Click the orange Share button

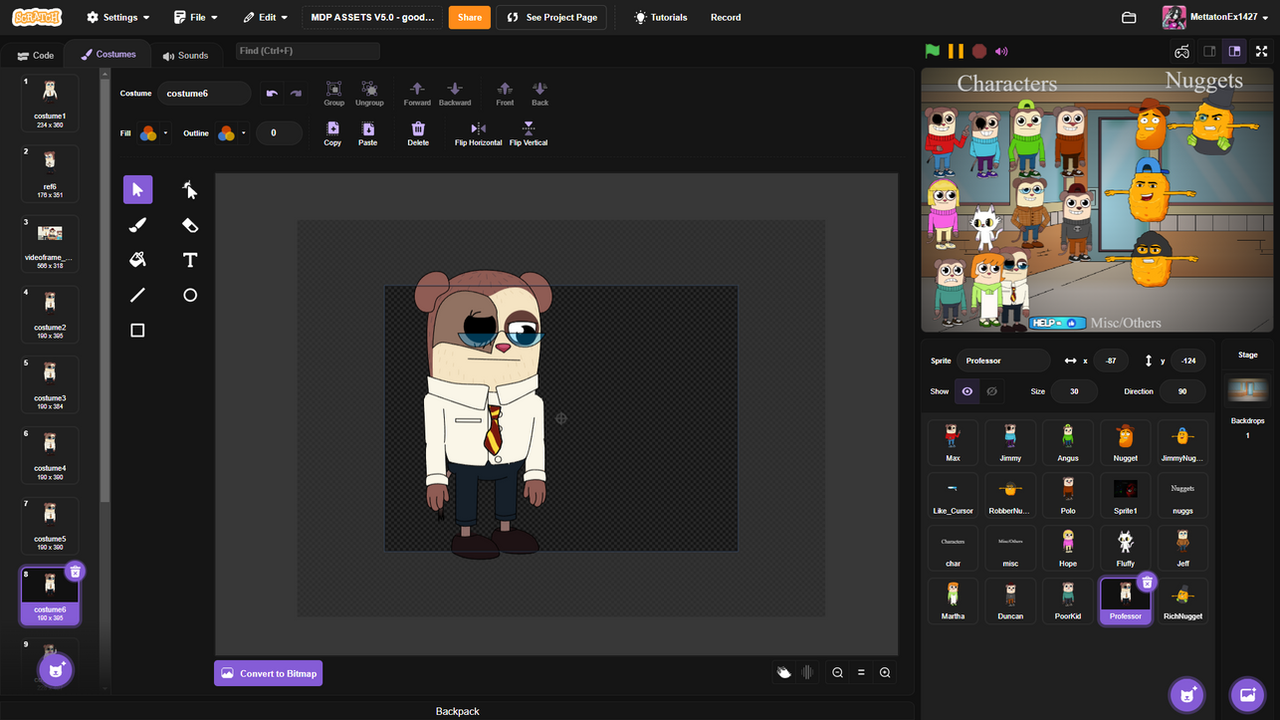469,17
